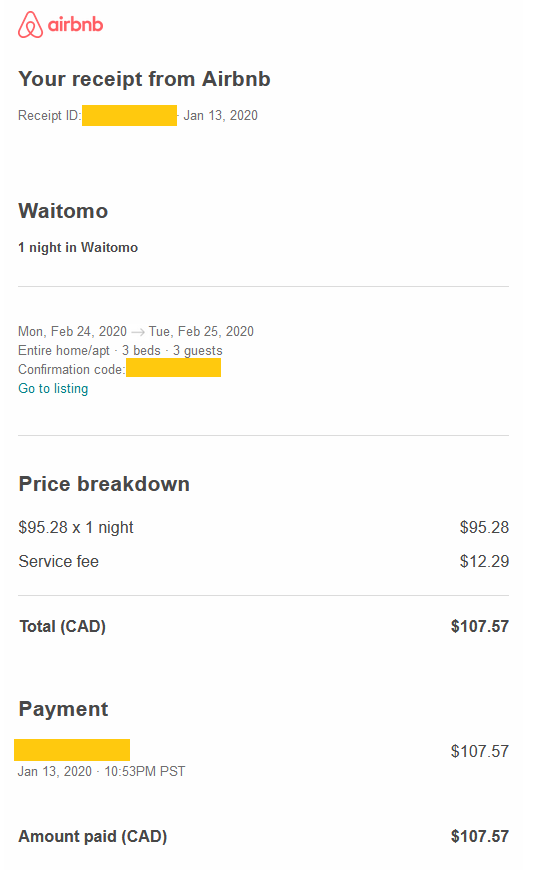This screenshot has height=870, width=533.
Task: Click the Airbnb logo icon
Action: click(30, 24)
